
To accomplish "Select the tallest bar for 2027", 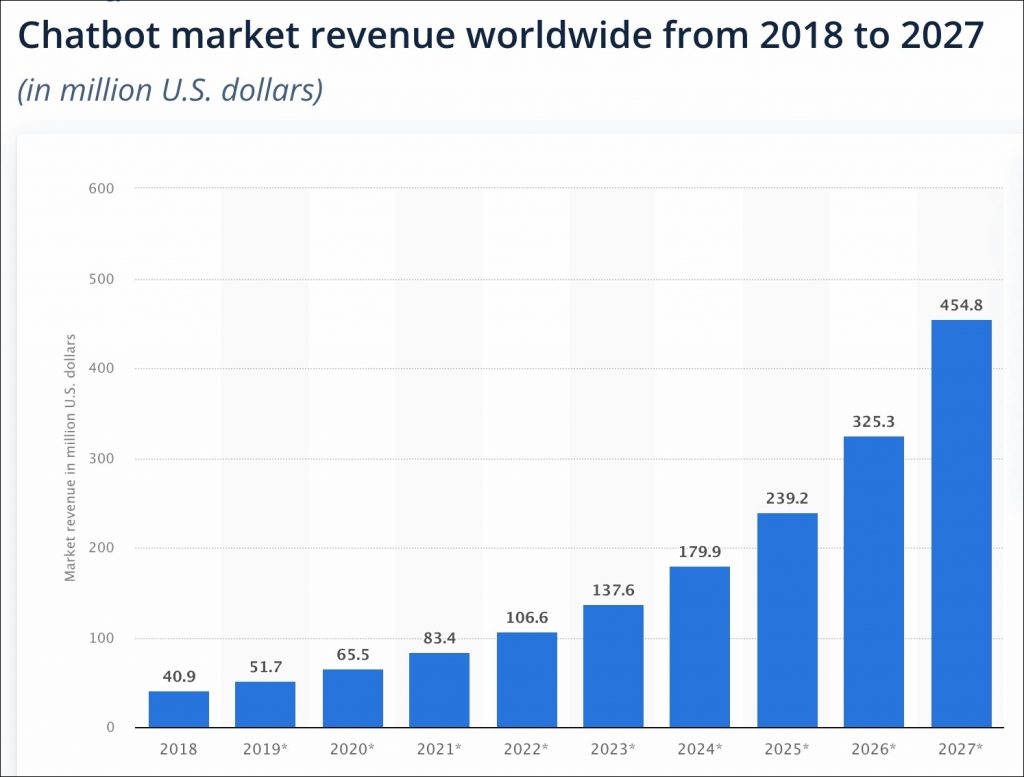I will 961,524.
